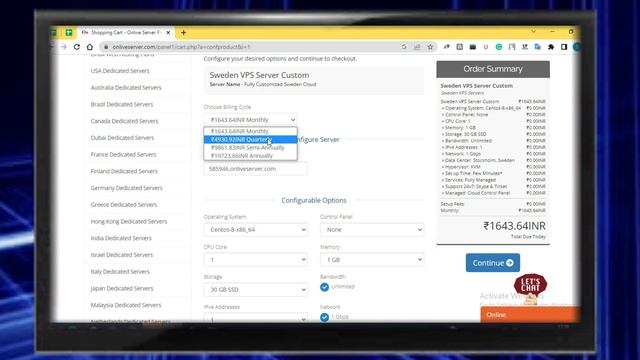The width and height of the screenshot is (640, 360).
Task: Open the Google Translate extension icon
Action: point(538,47)
